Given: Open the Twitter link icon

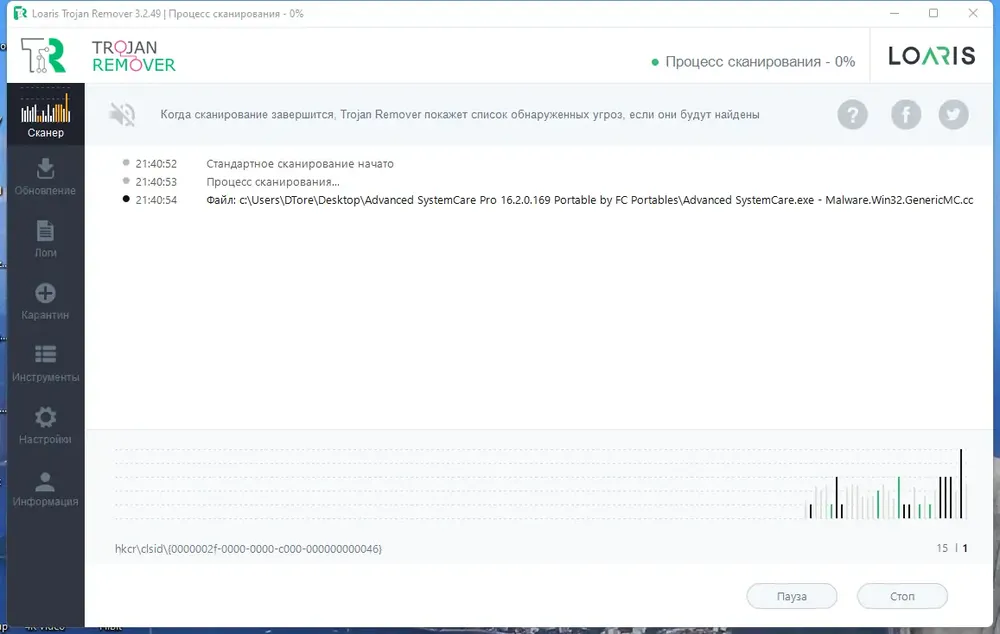Looking at the screenshot, I should pos(953,115).
